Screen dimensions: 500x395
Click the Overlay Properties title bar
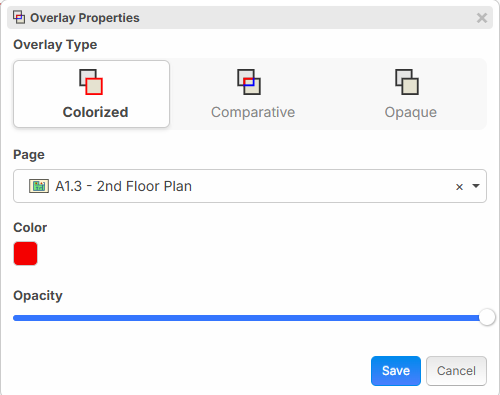click(x=250, y=17)
